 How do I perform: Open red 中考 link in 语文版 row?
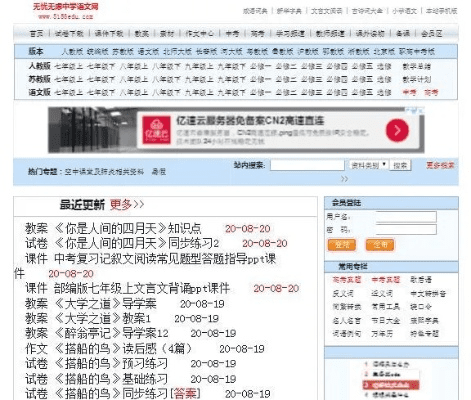[409, 92]
